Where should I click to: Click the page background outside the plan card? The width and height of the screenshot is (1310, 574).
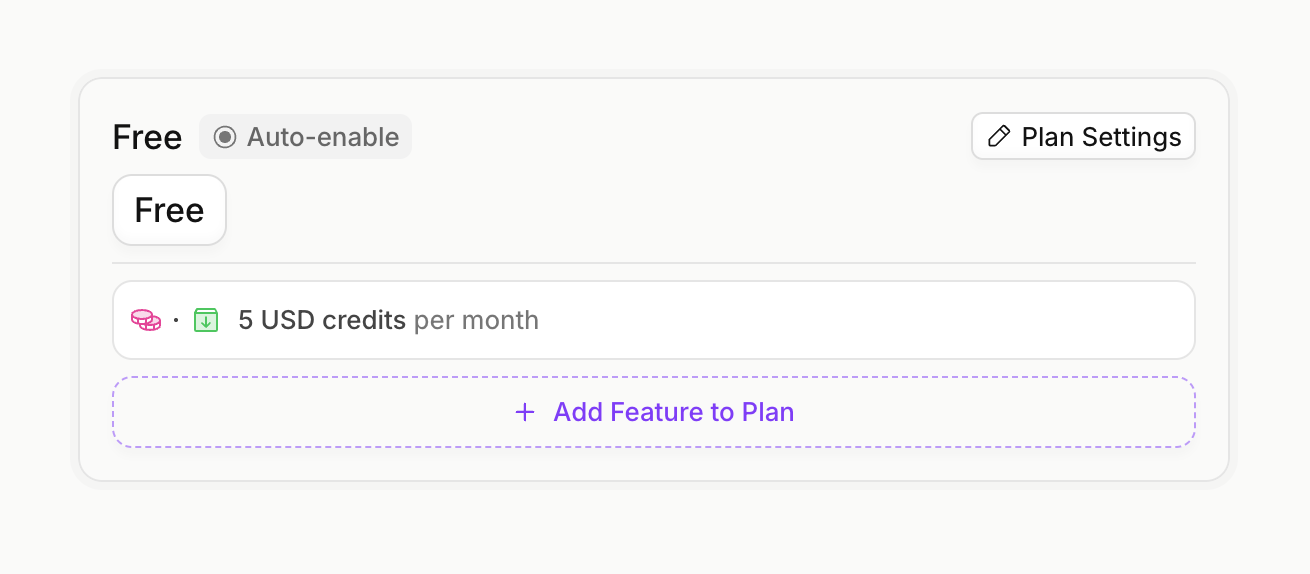(x=650, y=530)
